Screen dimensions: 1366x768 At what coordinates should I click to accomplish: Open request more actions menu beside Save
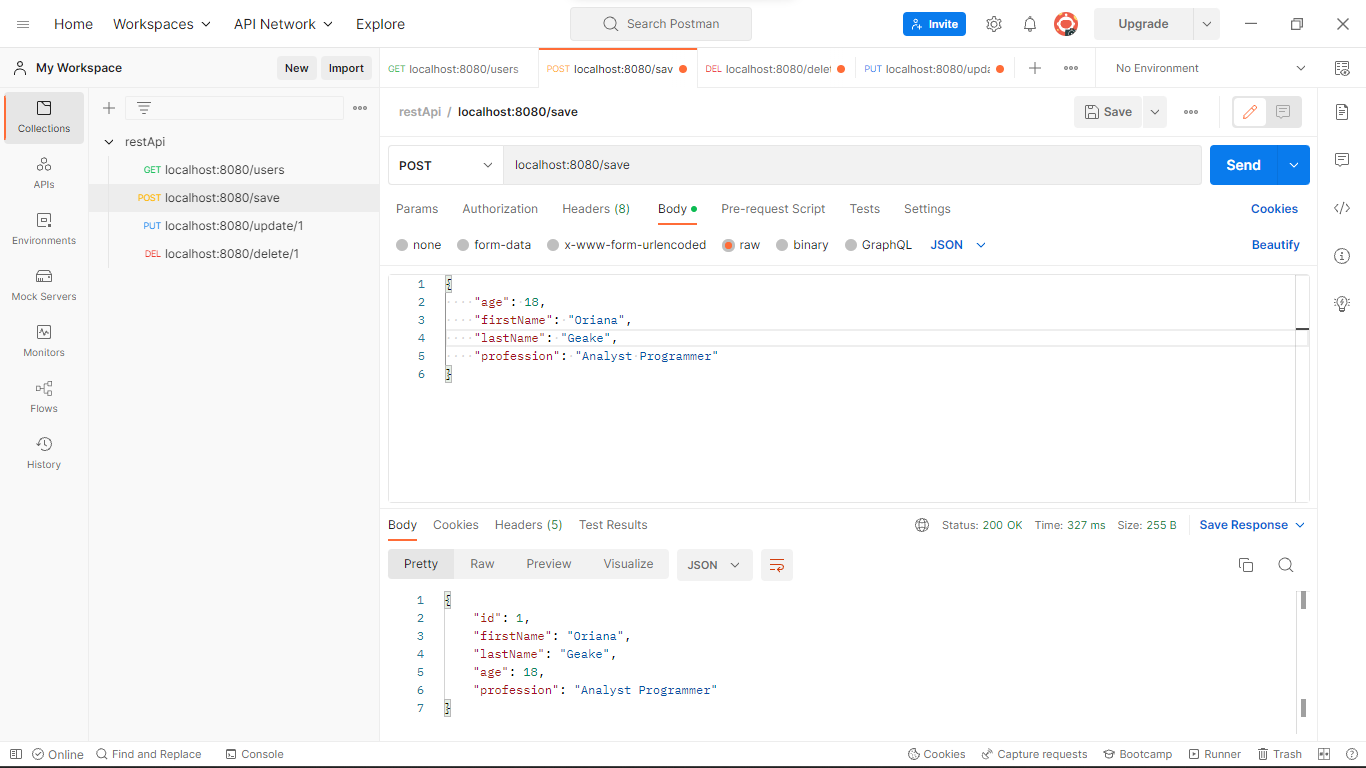coord(1191,112)
